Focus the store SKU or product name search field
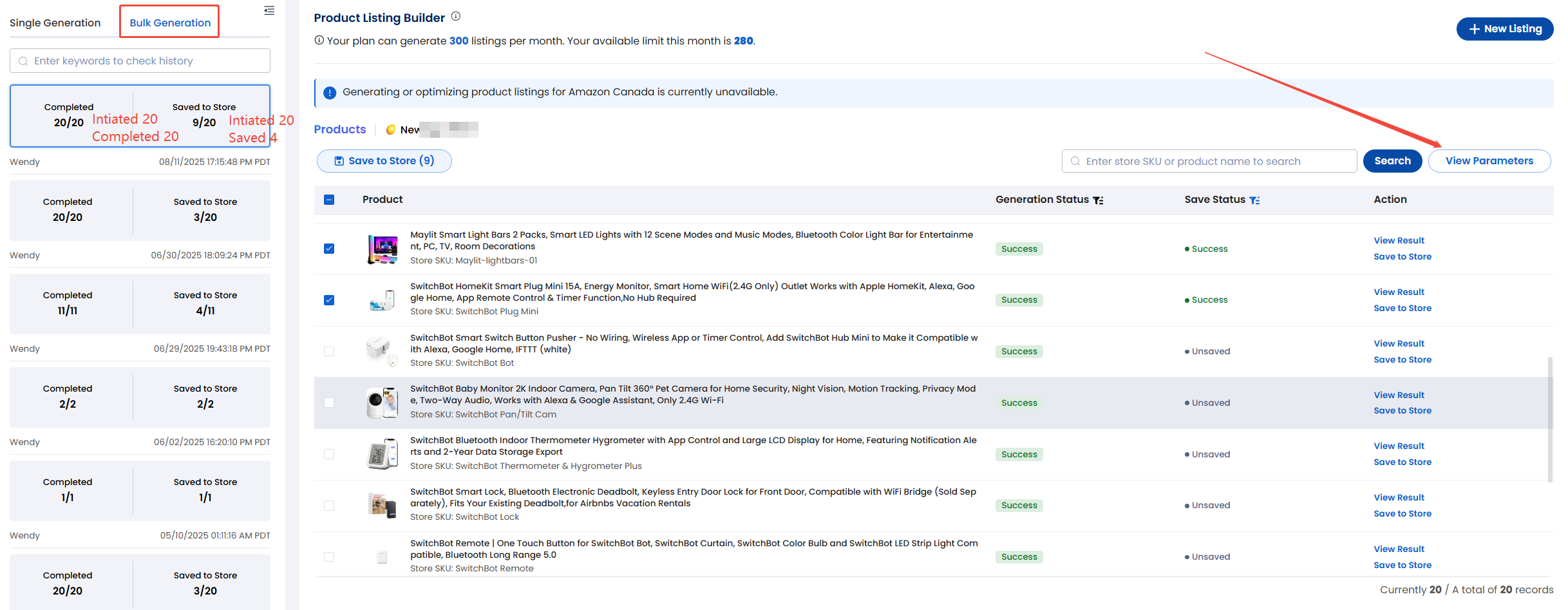This screenshot has width=1568, height=610. tap(1209, 162)
